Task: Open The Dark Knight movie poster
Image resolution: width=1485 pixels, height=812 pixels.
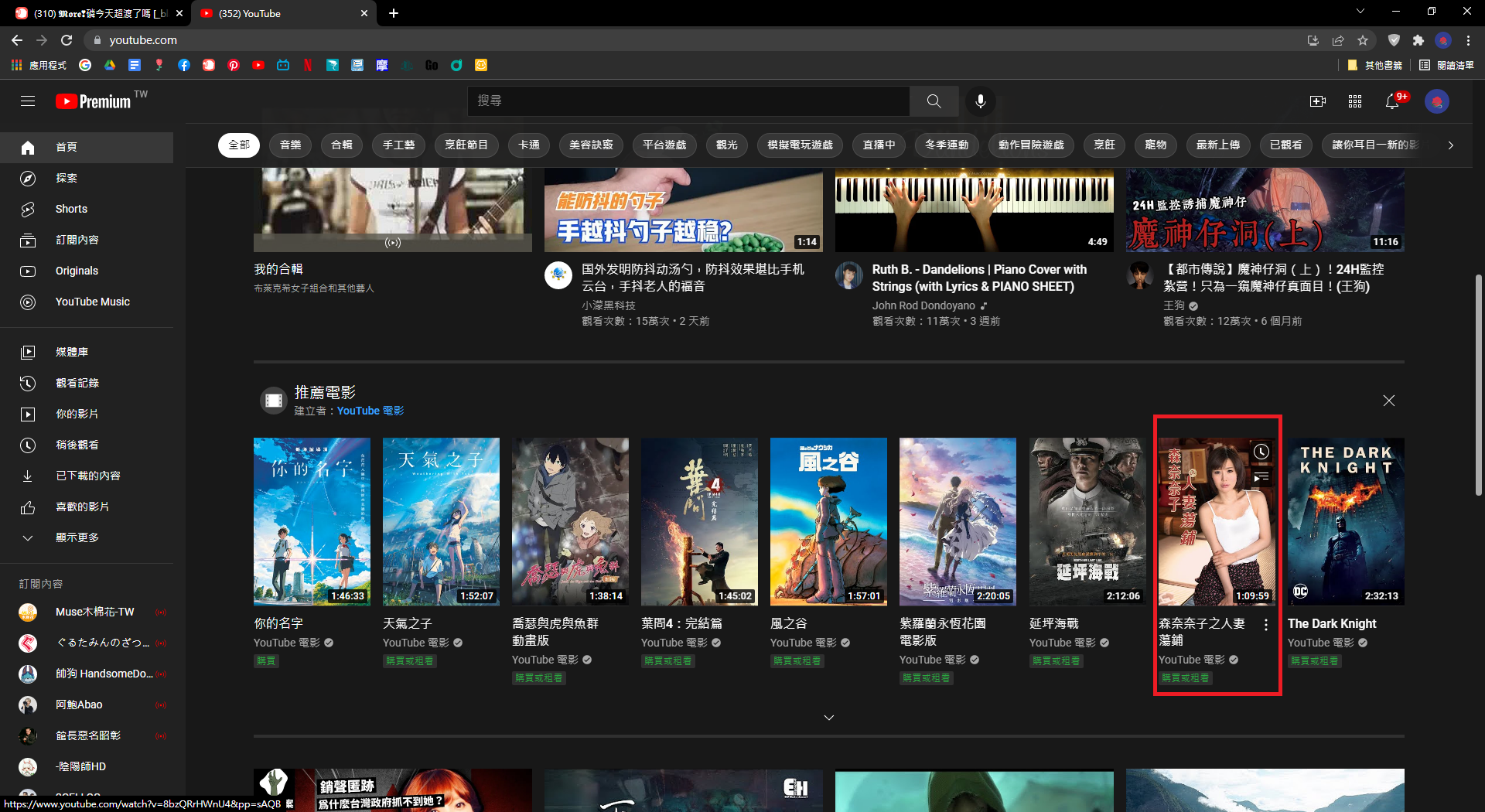Action: point(1346,521)
